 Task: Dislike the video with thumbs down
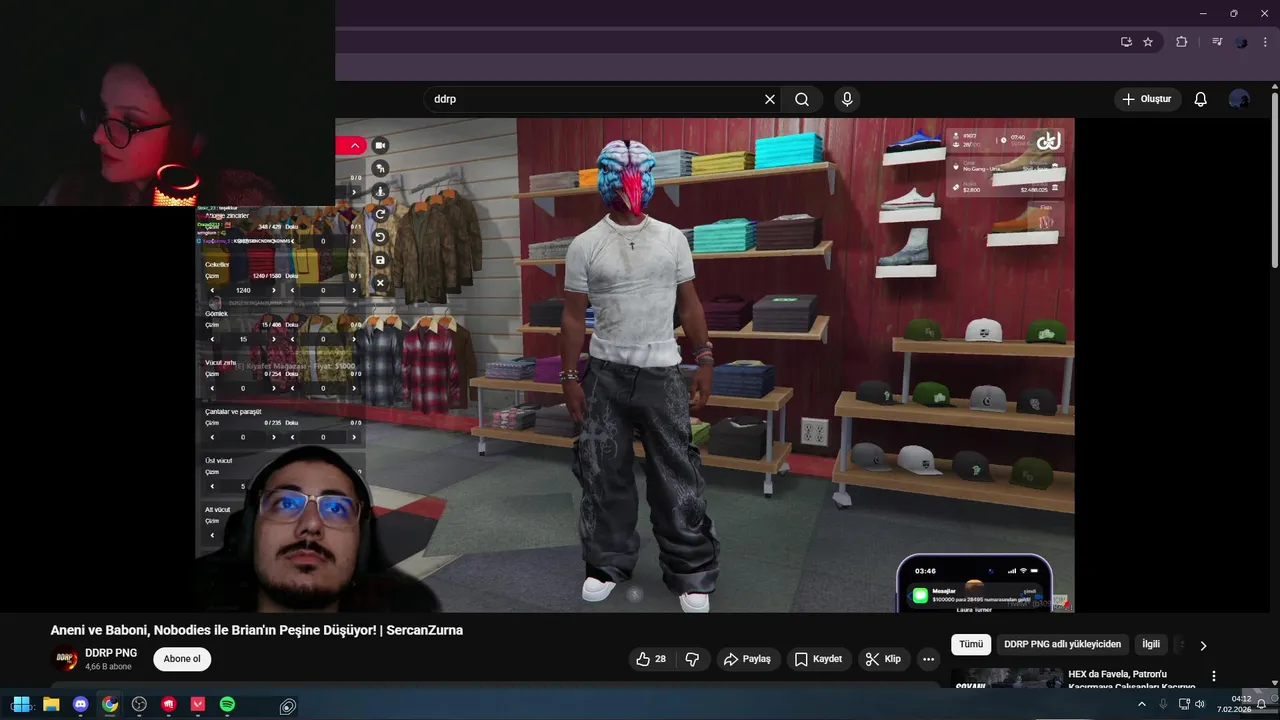[x=692, y=659]
